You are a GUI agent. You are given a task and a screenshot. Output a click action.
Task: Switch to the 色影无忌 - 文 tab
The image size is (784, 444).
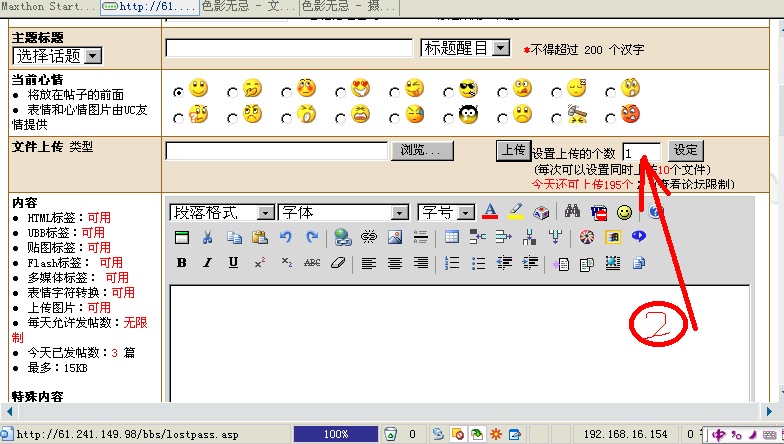(x=248, y=8)
